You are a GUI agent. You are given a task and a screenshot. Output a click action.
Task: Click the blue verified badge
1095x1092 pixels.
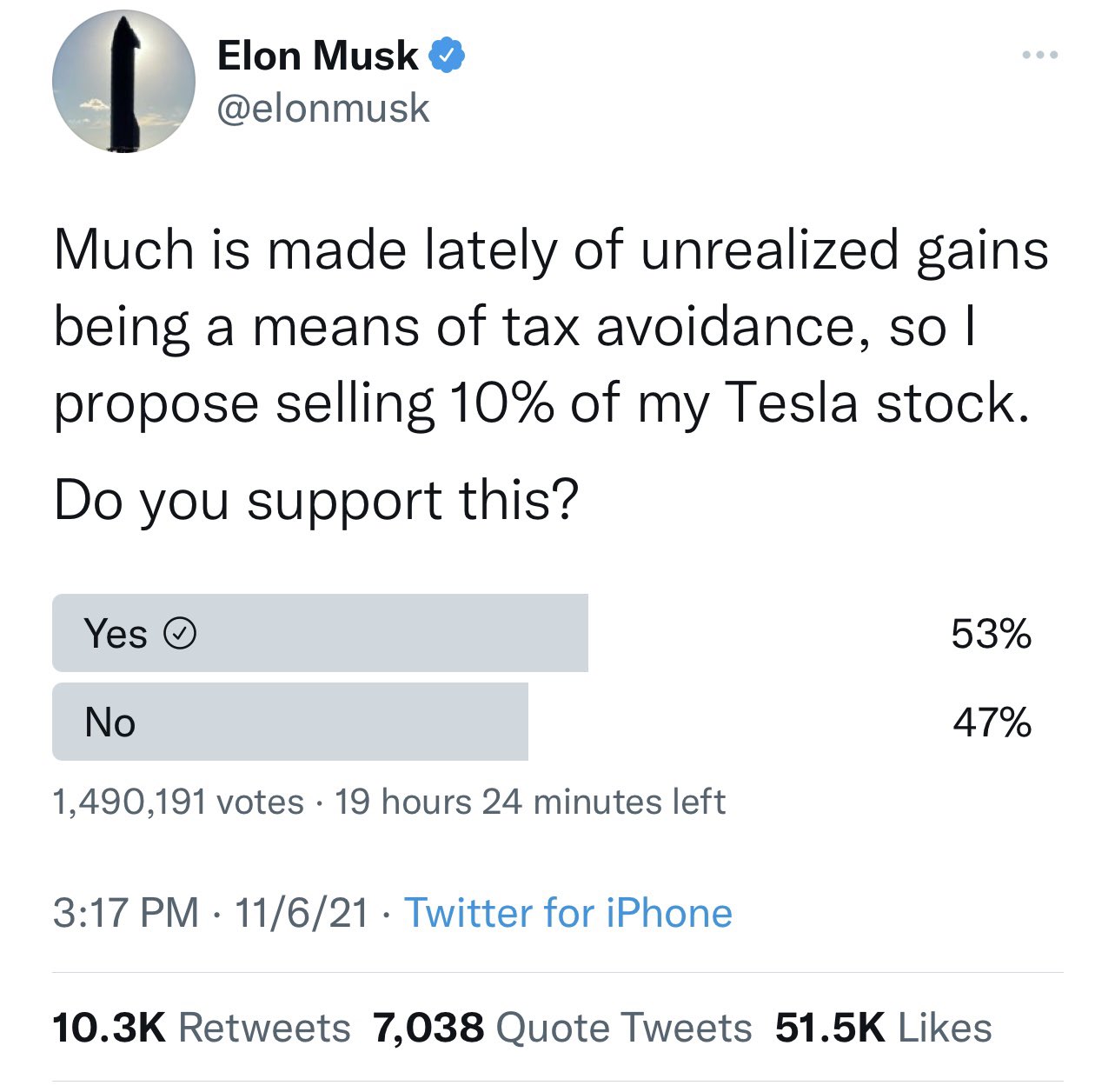(x=448, y=56)
